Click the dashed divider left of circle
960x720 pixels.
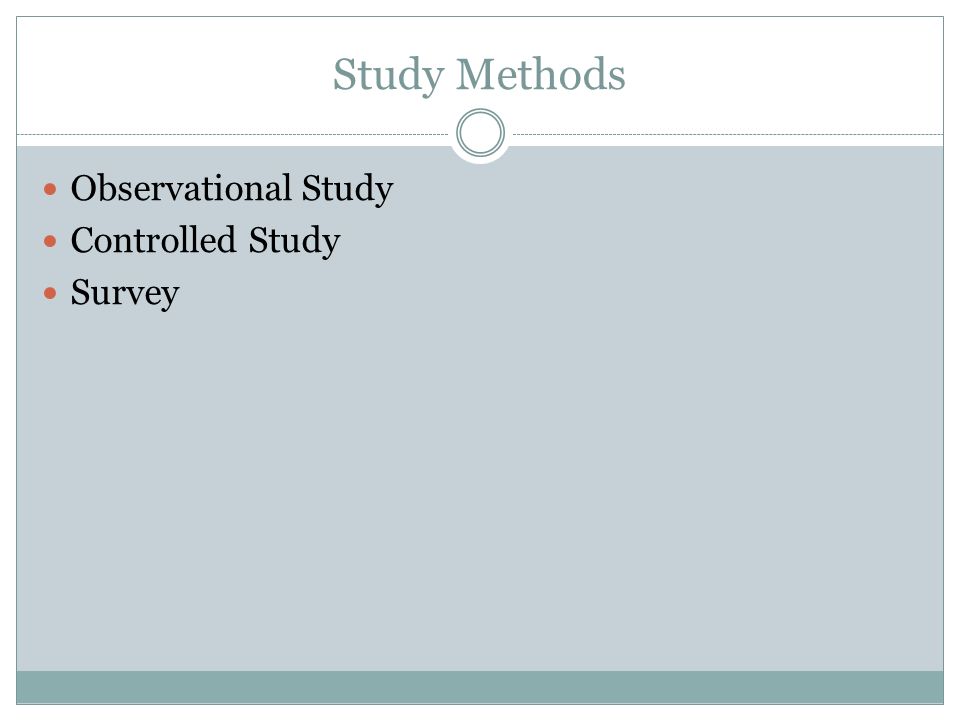pos(233,134)
